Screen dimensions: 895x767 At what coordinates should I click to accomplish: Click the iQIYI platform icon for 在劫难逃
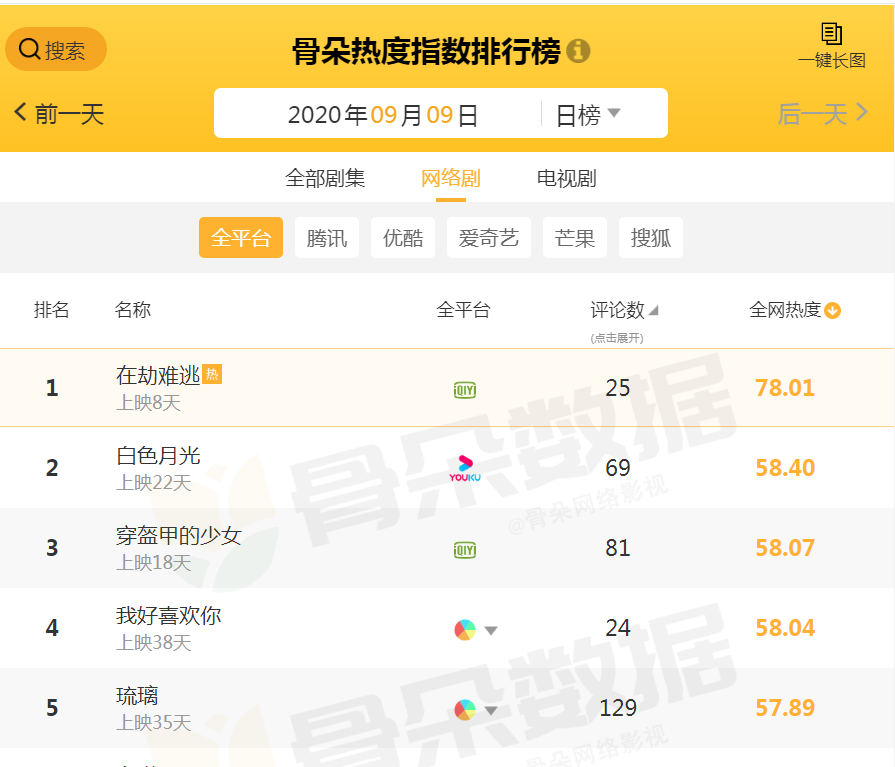coord(465,390)
